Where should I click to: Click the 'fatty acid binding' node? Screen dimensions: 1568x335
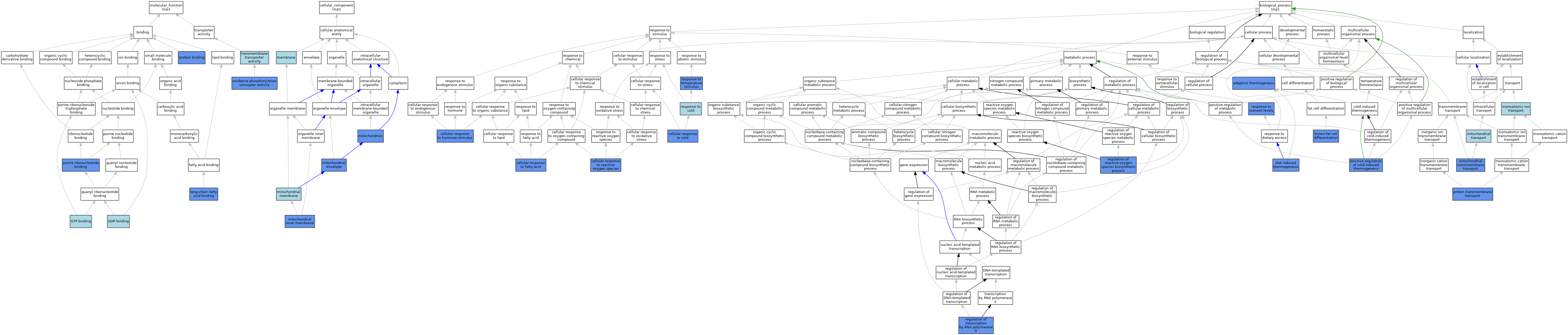tap(203, 165)
